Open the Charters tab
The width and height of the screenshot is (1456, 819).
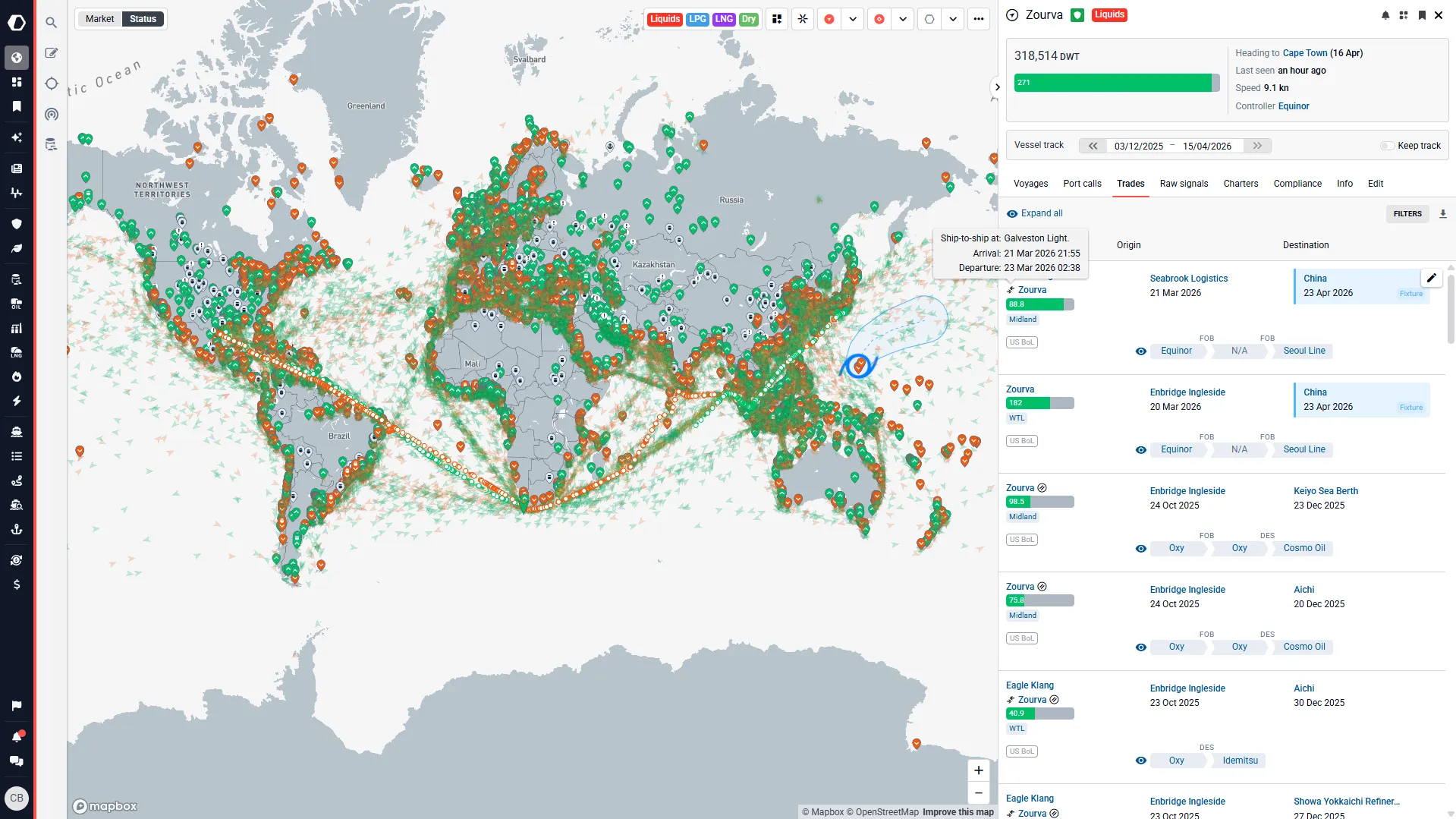pos(1241,184)
